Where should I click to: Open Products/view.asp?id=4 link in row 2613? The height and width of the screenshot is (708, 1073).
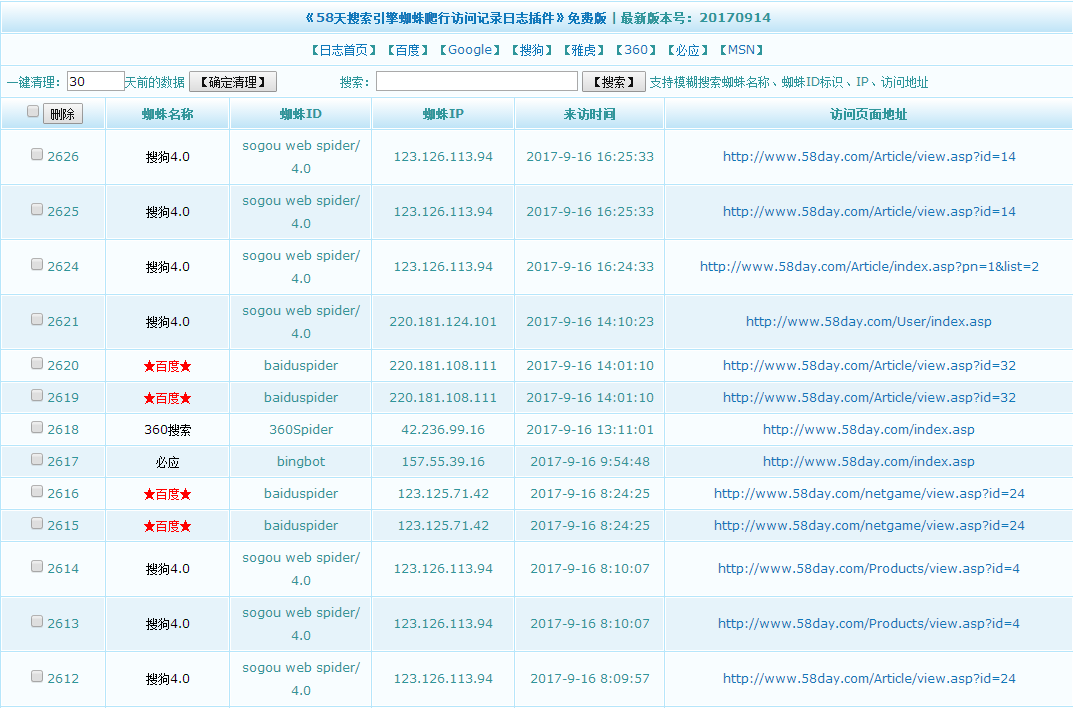tap(868, 623)
